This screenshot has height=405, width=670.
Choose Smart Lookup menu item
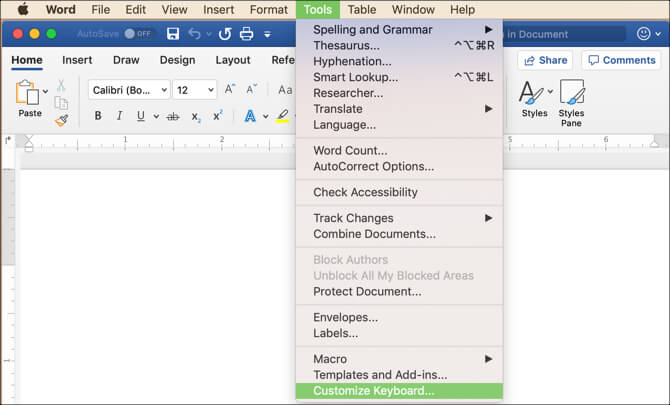click(399, 77)
